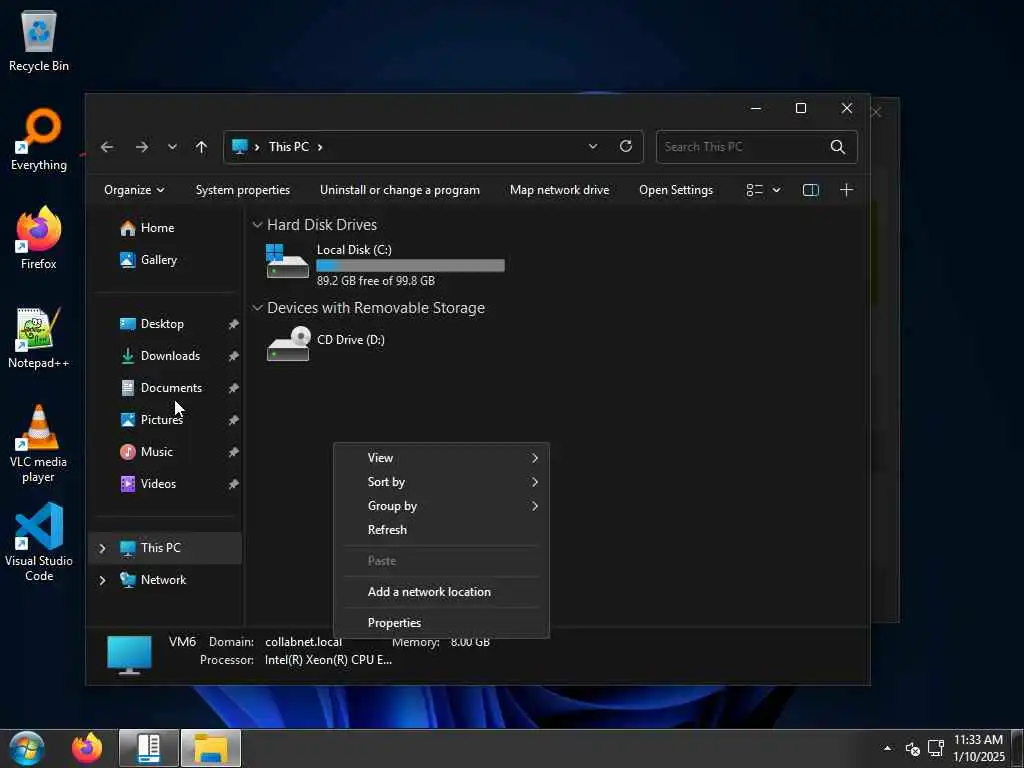This screenshot has width=1024, height=768.
Task: Open System properties
Action: click(x=243, y=190)
